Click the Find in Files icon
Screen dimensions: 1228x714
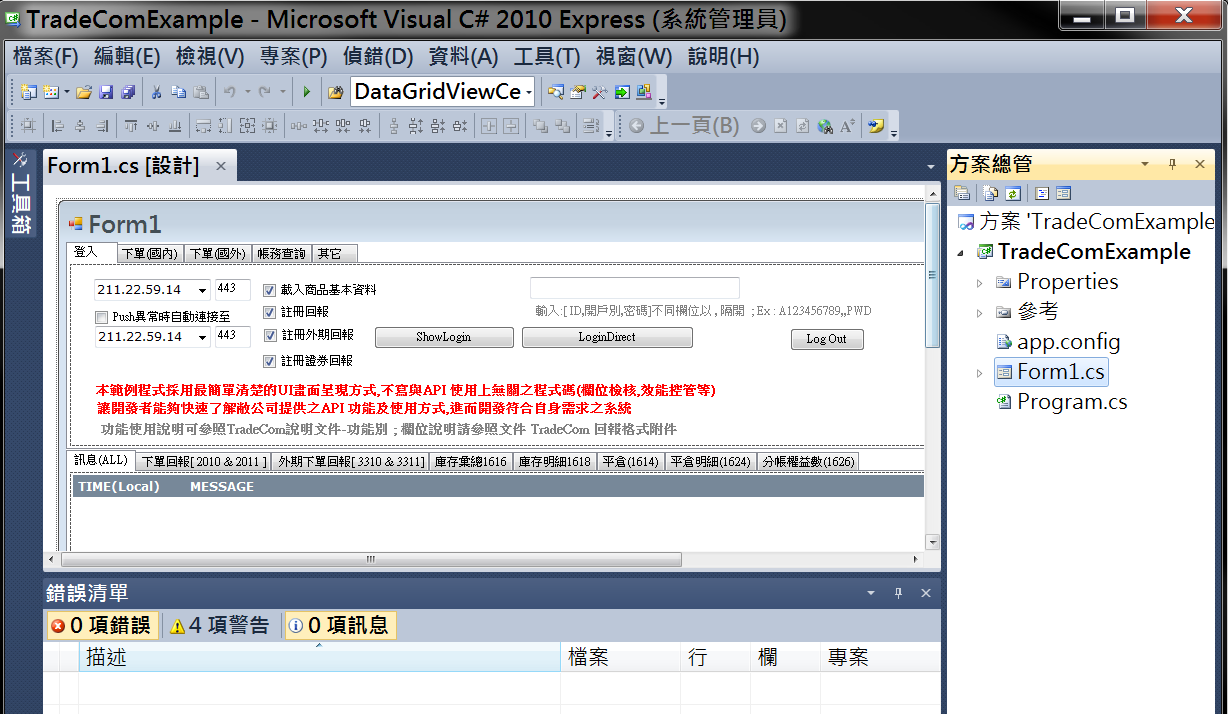[335, 92]
